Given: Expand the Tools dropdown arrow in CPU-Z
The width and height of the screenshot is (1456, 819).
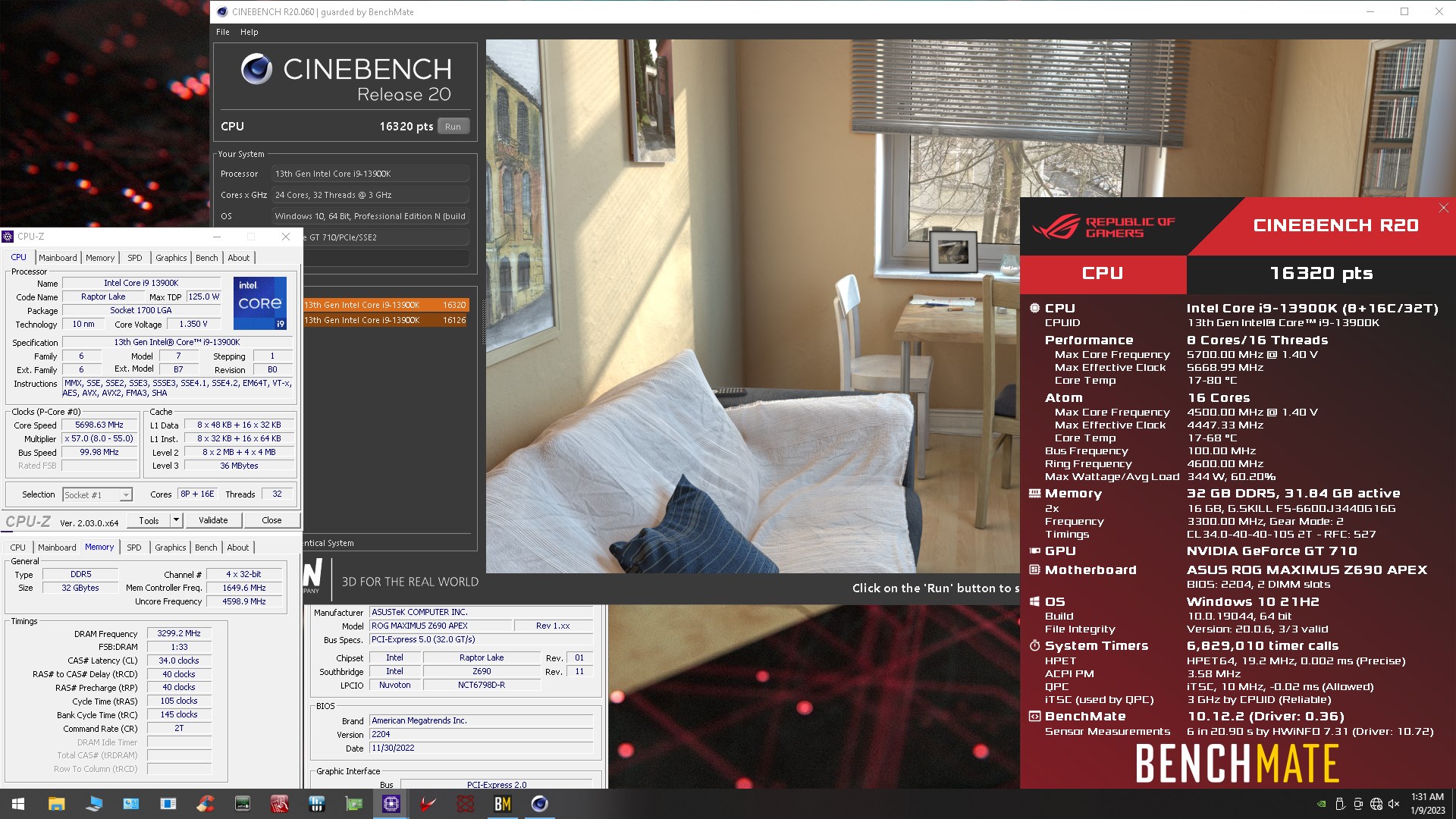Looking at the screenshot, I should [176, 520].
